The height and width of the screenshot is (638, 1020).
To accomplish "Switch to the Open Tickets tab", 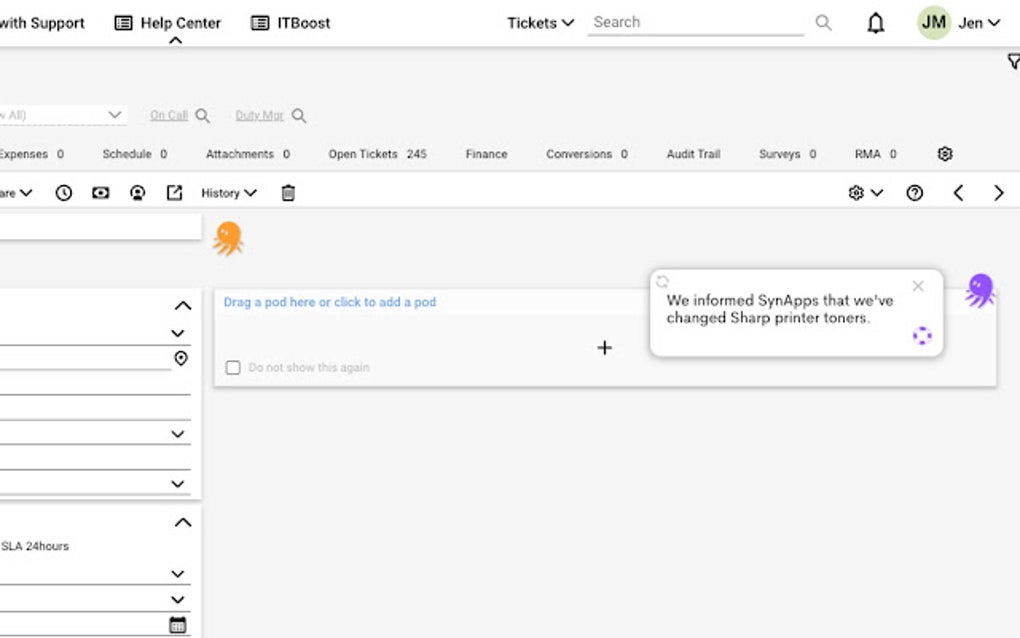I will point(377,154).
